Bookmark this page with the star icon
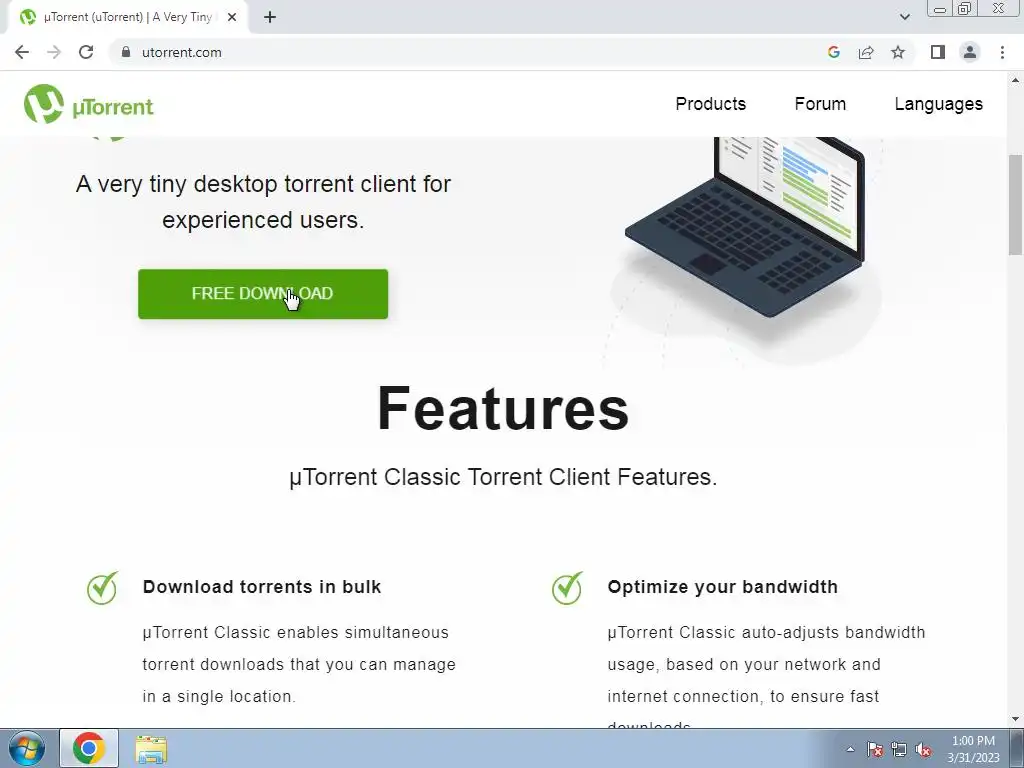1024x768 pixels. tap(898, 52)
